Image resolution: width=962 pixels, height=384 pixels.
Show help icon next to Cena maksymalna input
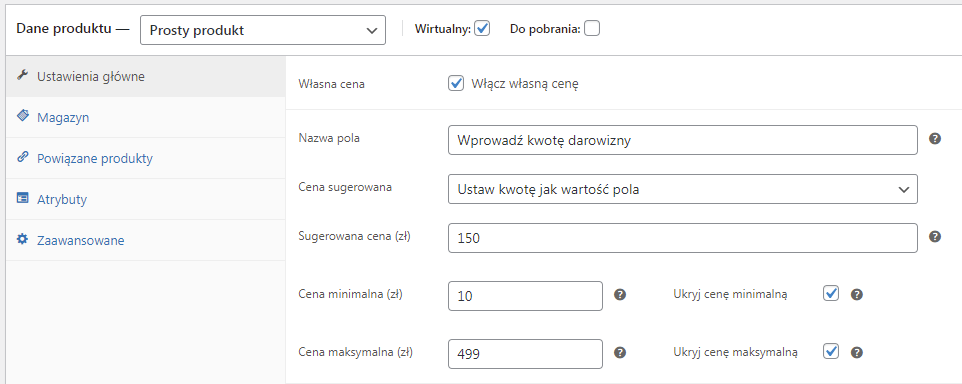point(620,353)
